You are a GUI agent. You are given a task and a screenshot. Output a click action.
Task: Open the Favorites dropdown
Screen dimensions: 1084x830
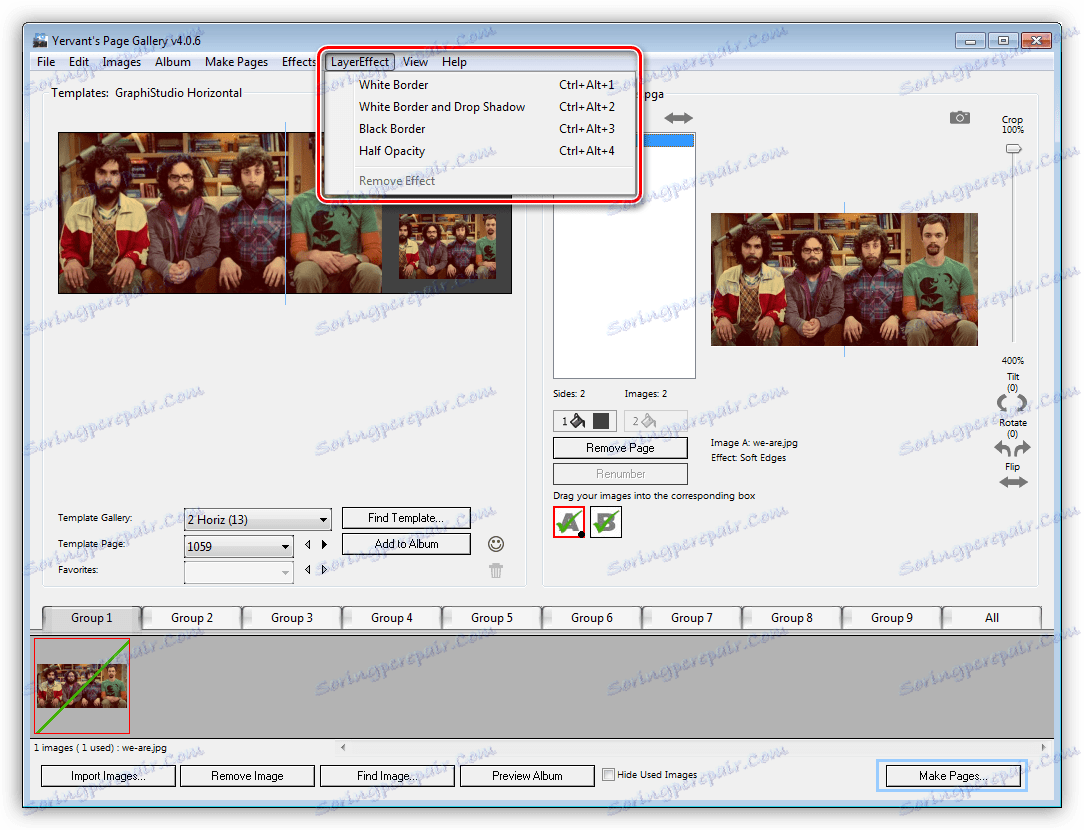tap(239, 572)
